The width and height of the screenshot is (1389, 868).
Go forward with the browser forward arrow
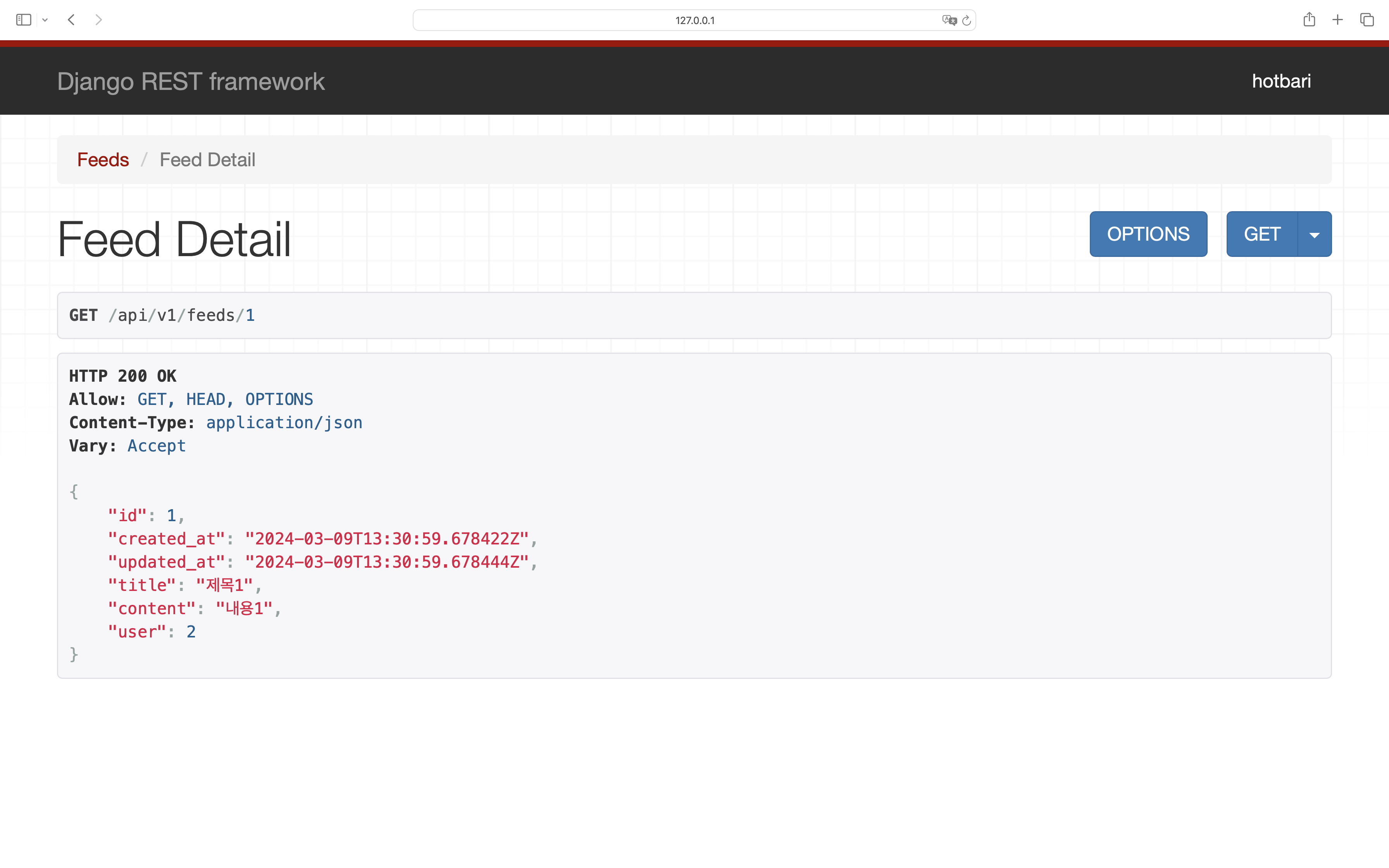coord(99,20)
